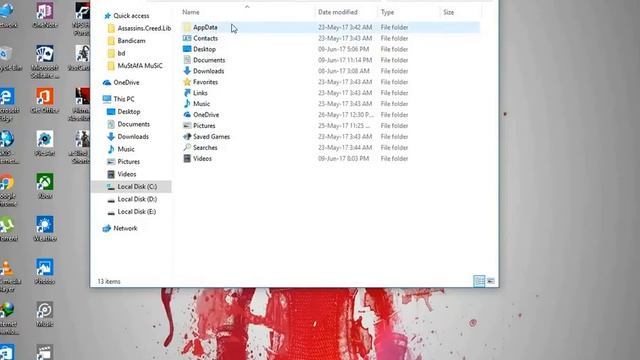Open the Contacts folder icon

(187, 38)
